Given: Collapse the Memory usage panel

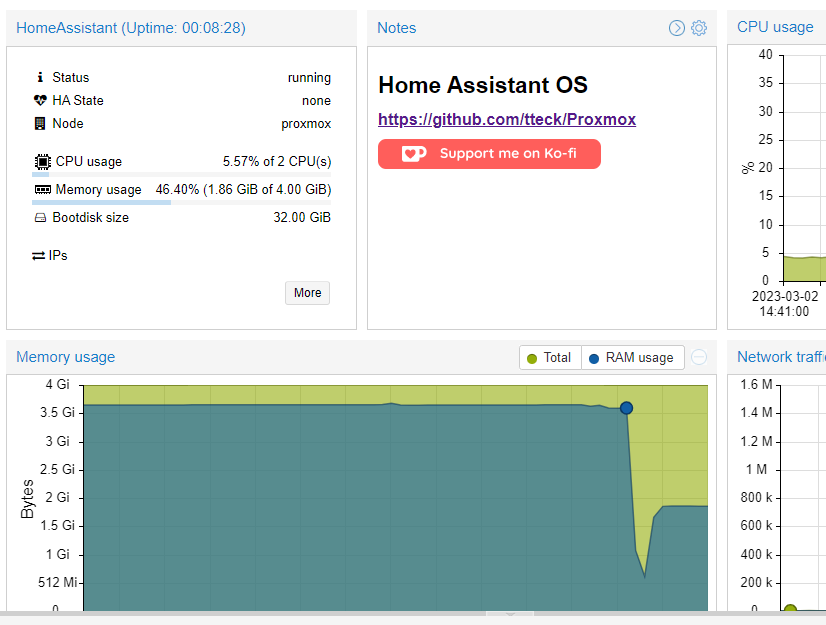Looking at the screenshot, I should [x=699, y=357].
